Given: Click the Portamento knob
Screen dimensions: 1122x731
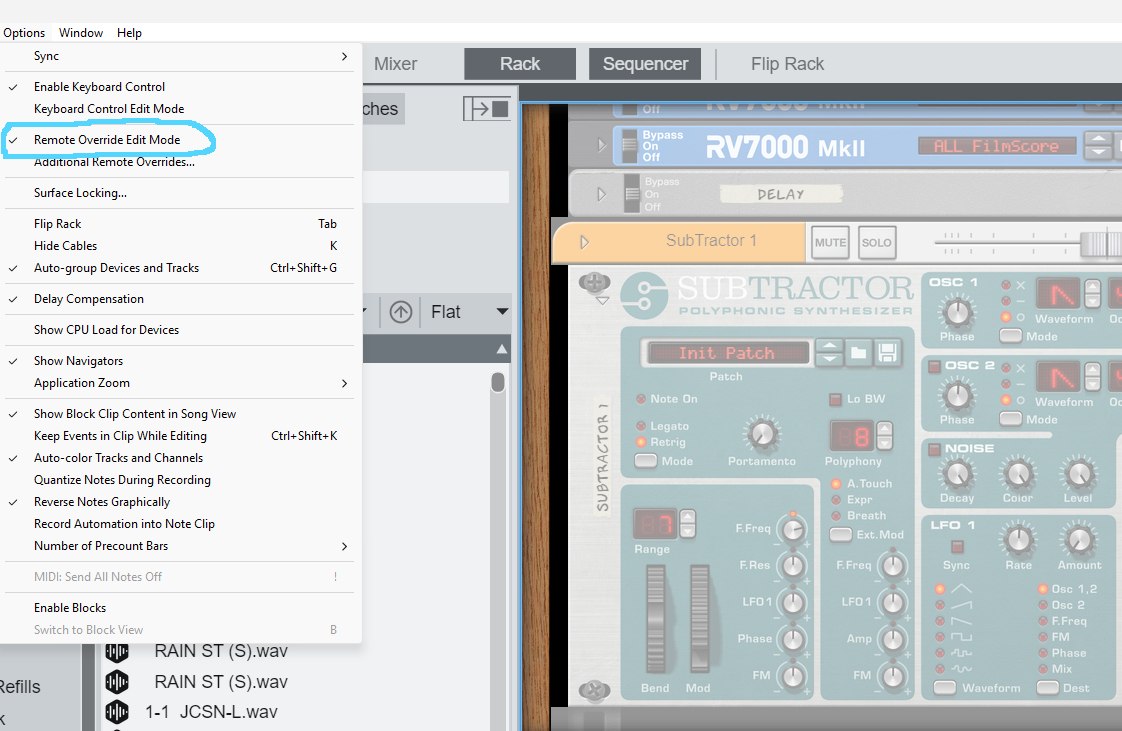Looking at the screenshot, I should [x=762, y=433].
